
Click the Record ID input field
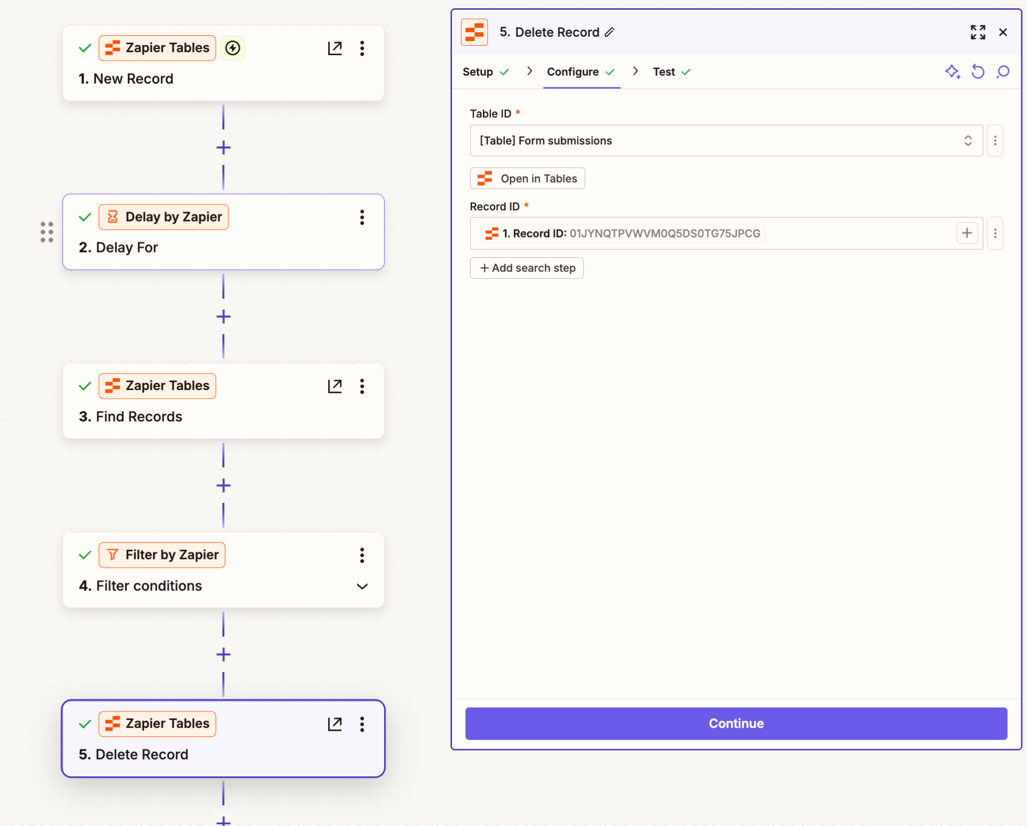point(726,233)
